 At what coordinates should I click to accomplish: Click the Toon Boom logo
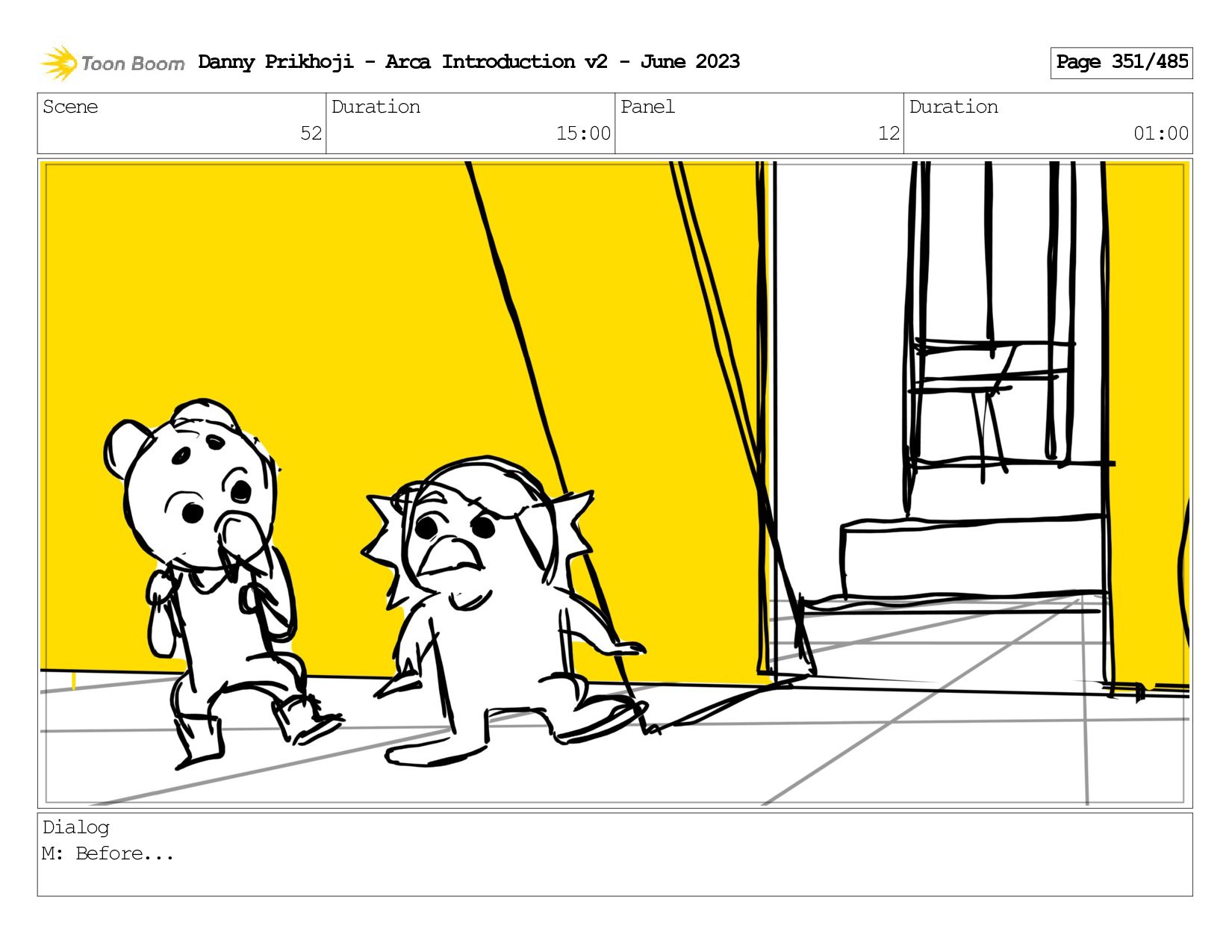click(112, 63)
